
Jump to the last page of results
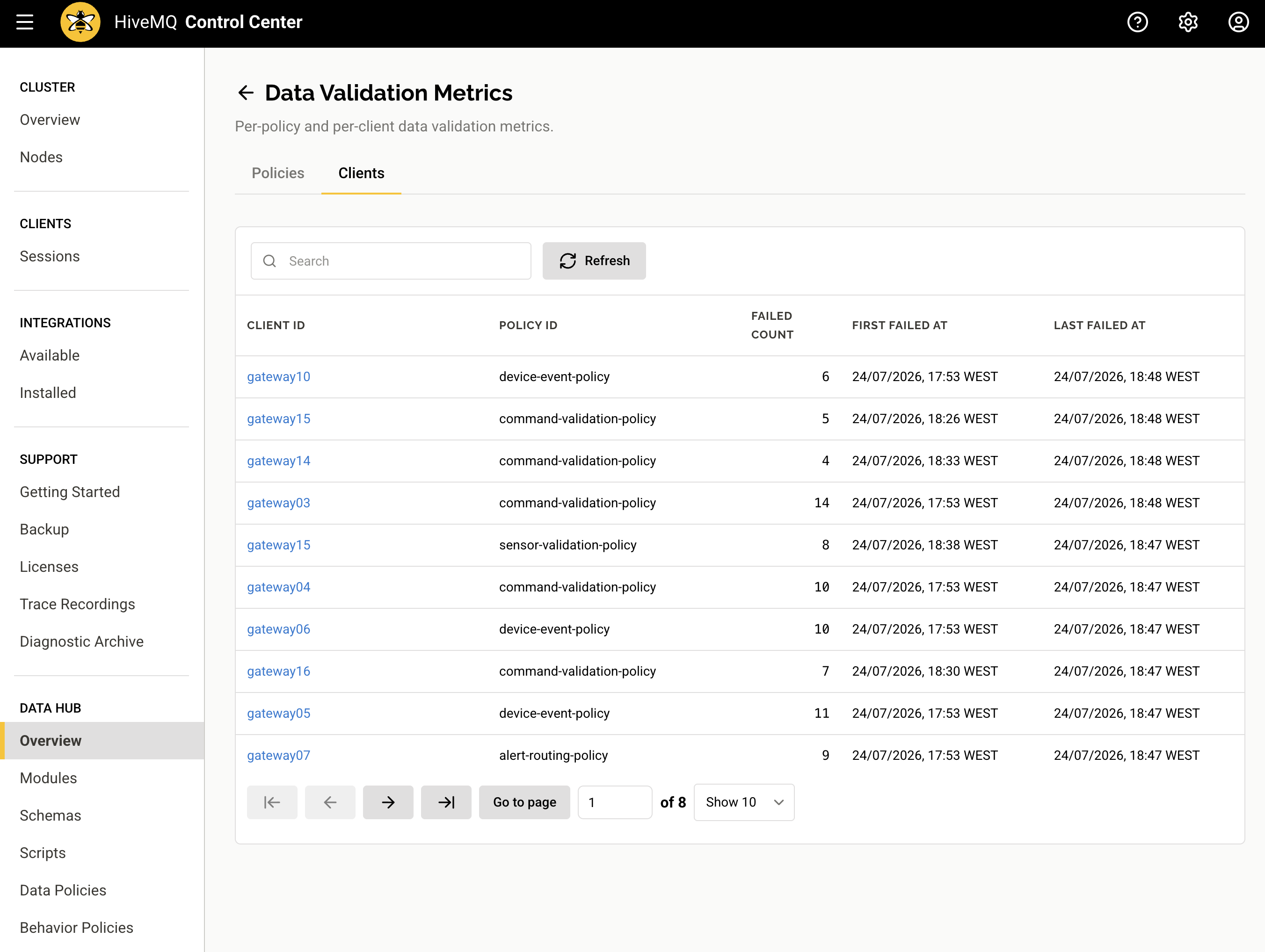tap(446, 802)
